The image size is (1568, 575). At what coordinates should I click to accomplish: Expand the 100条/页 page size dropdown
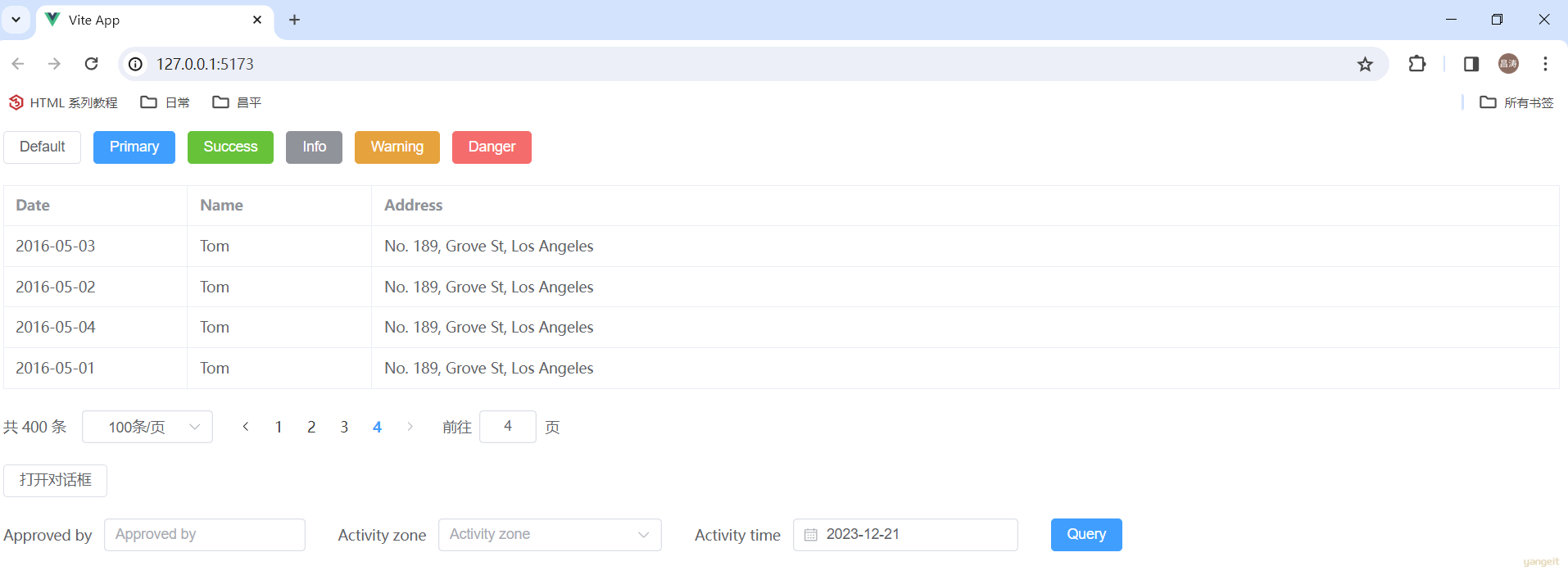pos(147,427)
